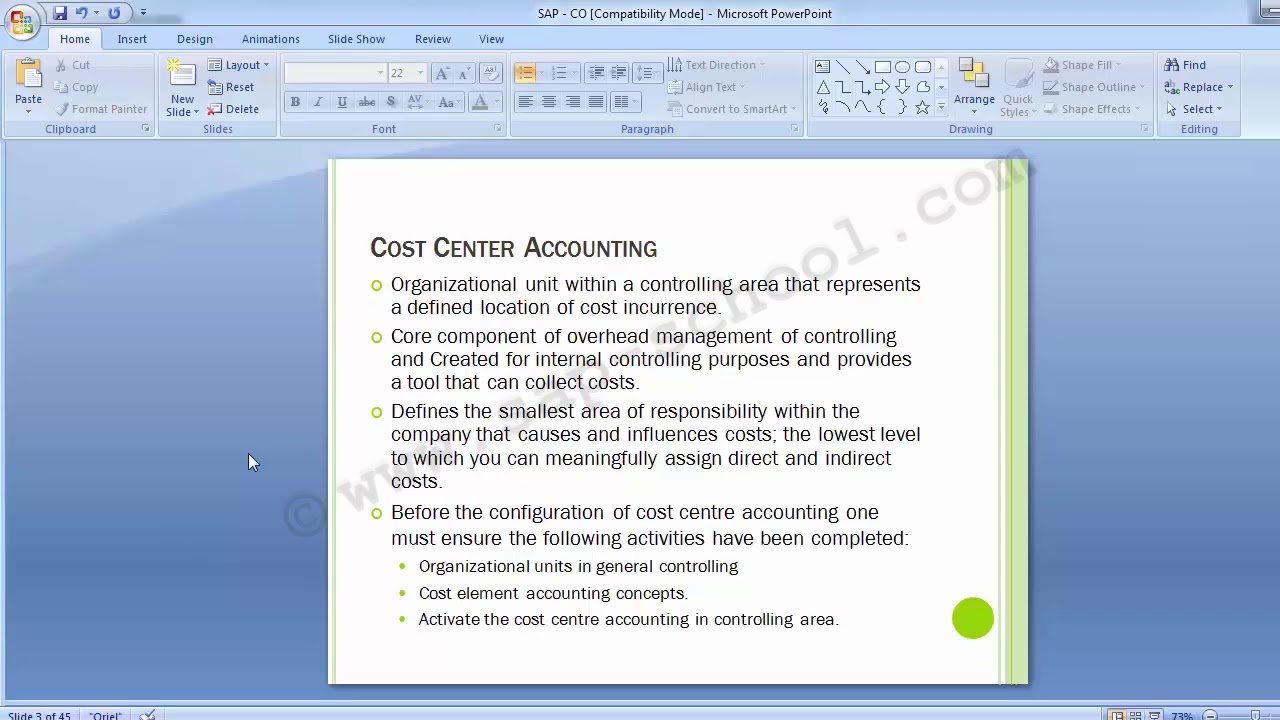Switch to the Design tab
The height and width of the screenshot is (720, 1280).
point(195,39)
